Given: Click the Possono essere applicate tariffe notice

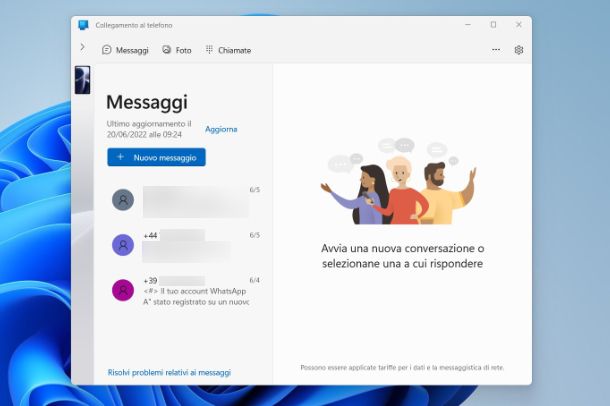Looking at the screenshot, I should coord(402,368).
